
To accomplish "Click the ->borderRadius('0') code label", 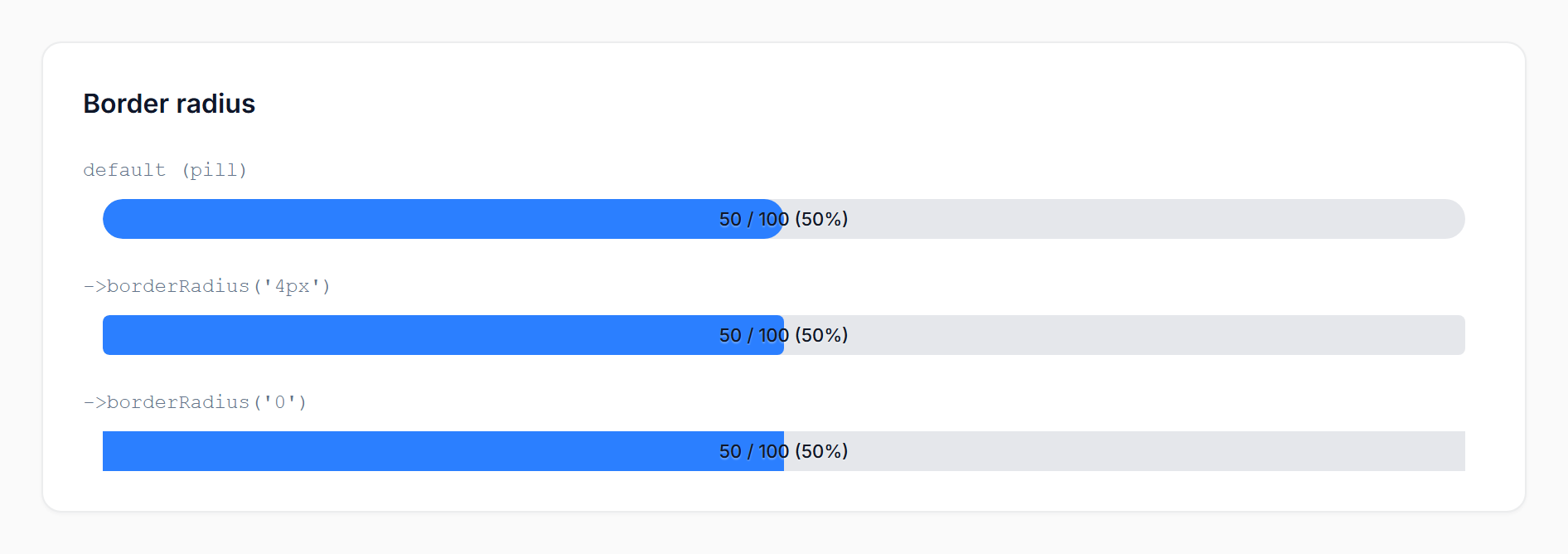I will (x=195, y=402).
